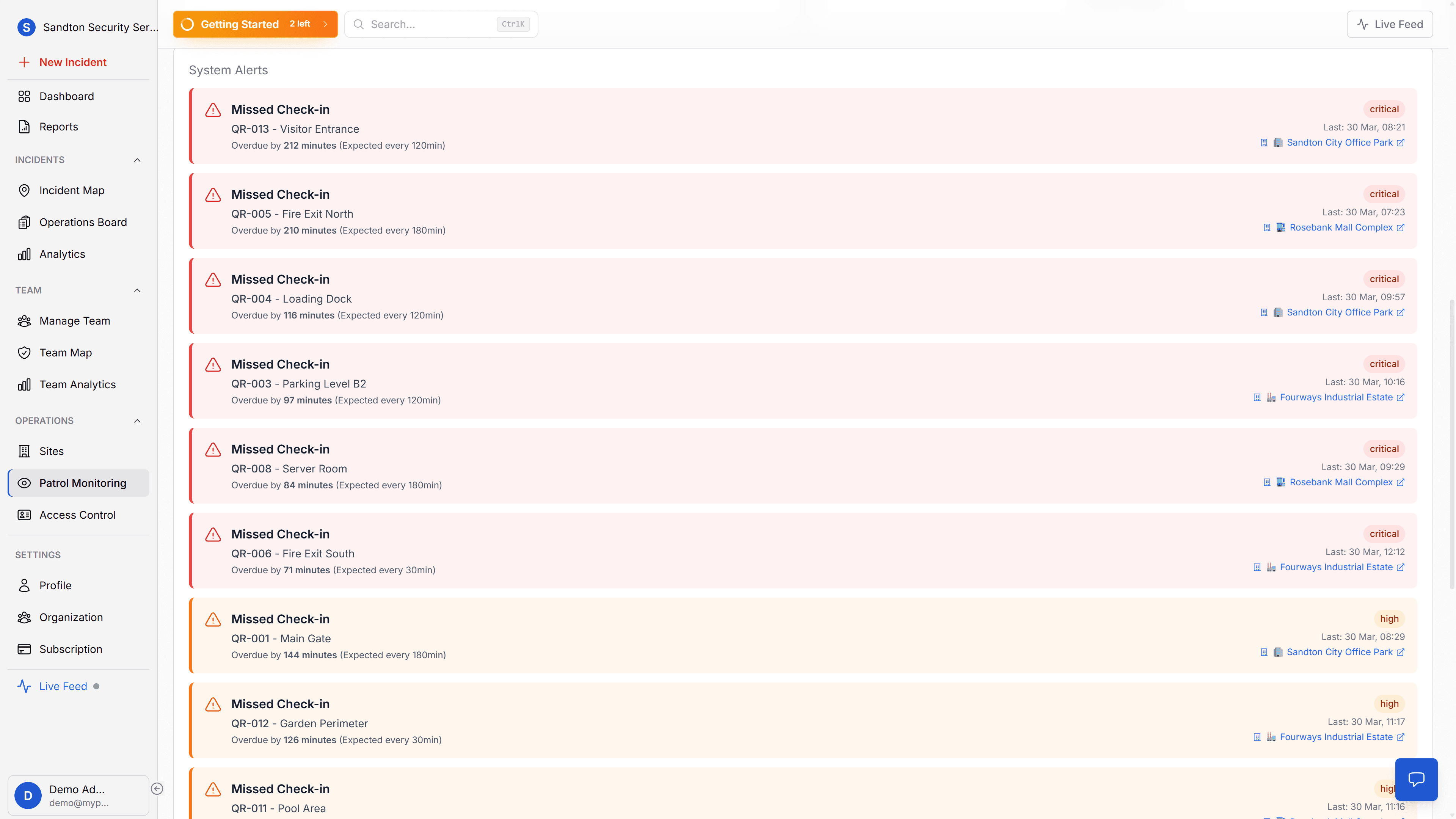Open Rosebank Mall Complex link for QR-005

(x=1341, y=227)
